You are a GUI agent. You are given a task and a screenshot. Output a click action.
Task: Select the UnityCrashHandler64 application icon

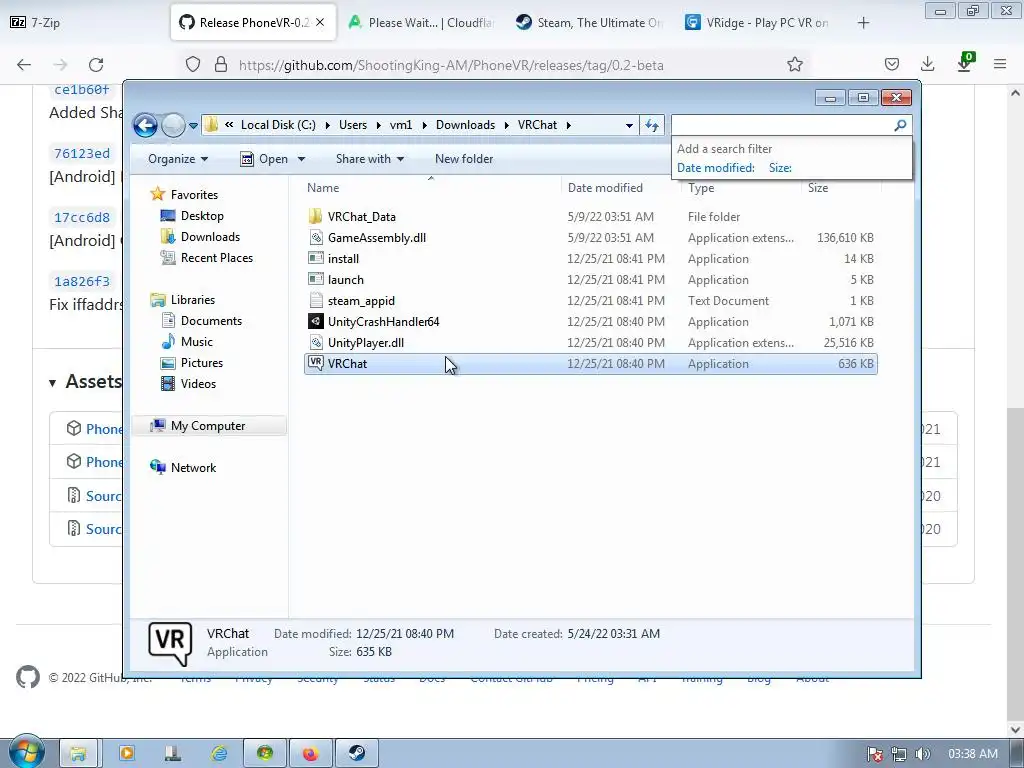pos(315,321)
